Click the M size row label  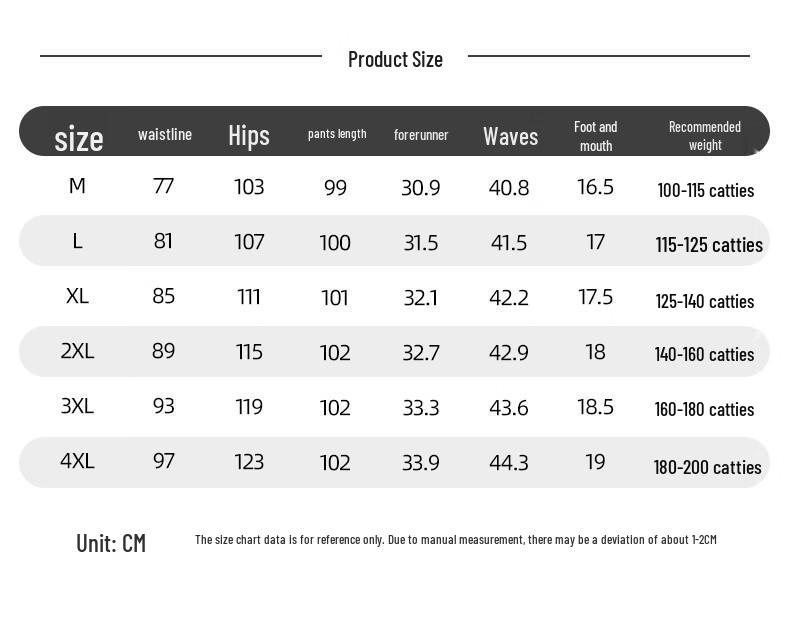point(77,186)
